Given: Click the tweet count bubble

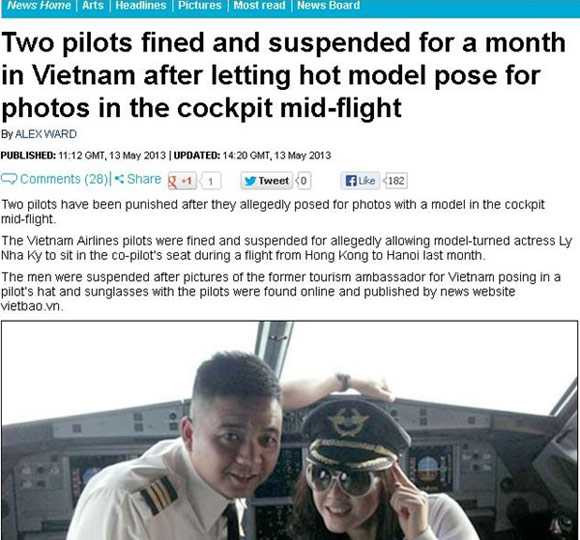Looking at the screenshot, I should pyautogui.click(x=303, y=181).
